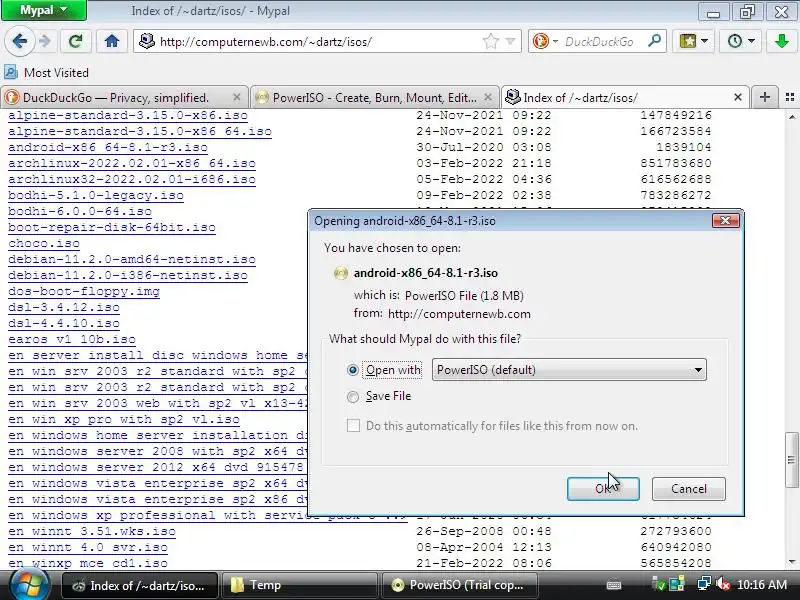Click the Forward arrow button
800x600 pixels.
[x=45, y=41]
